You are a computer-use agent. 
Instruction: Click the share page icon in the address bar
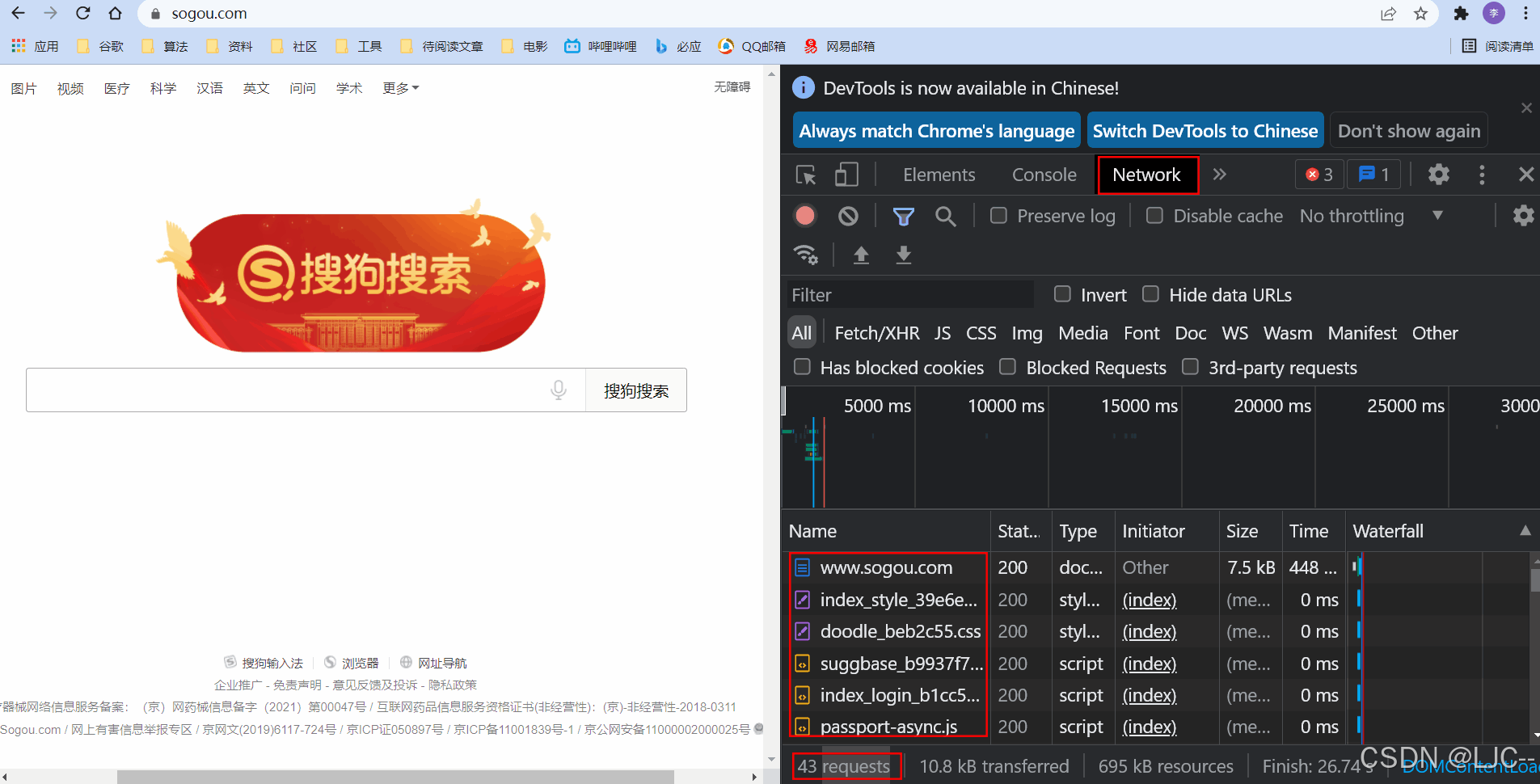pyautogui.click(x=1389, y=14)
